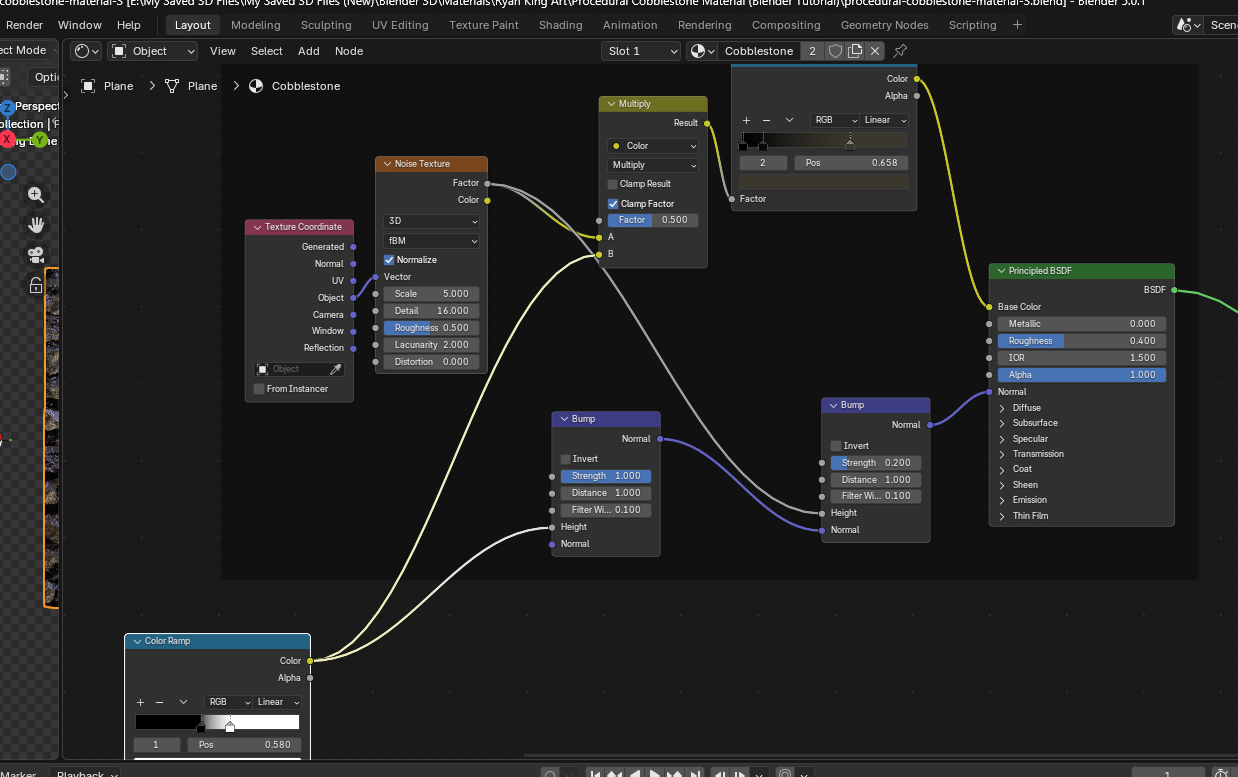Check Invert on the Bump node with Strength 0.200
1238x777 pixels.
tap(836, 446)
